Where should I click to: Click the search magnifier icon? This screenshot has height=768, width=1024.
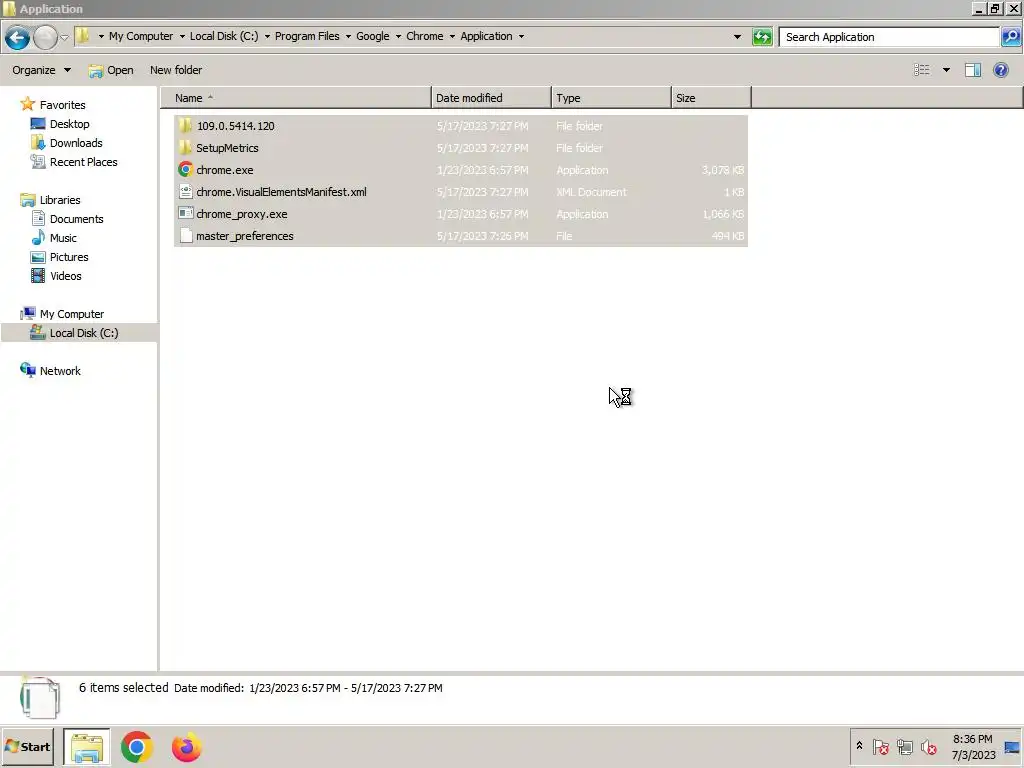[1010, 37]
